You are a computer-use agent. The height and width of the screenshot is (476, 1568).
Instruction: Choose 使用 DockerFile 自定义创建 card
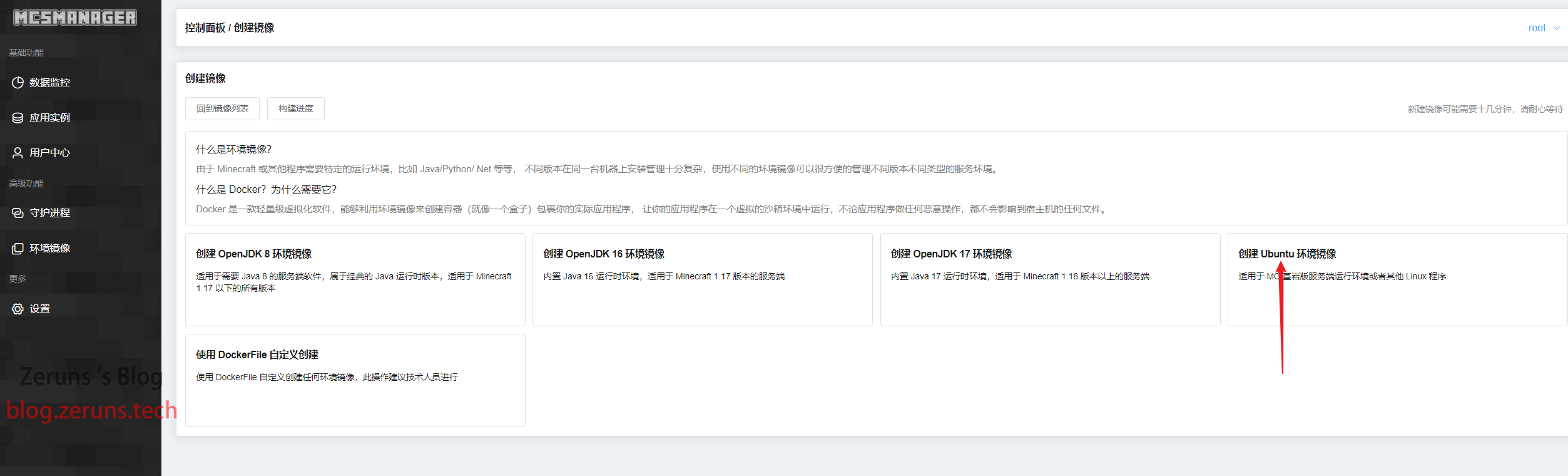click(x=355, y=380)
